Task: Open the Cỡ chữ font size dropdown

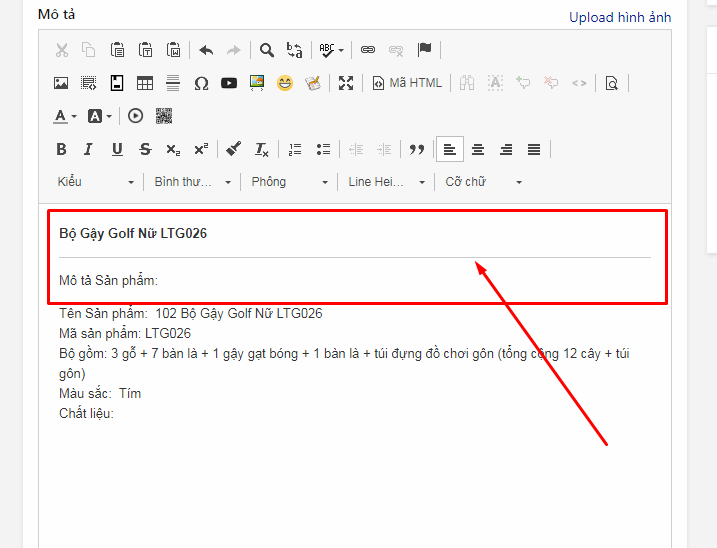Action: (x=483, y=182)
